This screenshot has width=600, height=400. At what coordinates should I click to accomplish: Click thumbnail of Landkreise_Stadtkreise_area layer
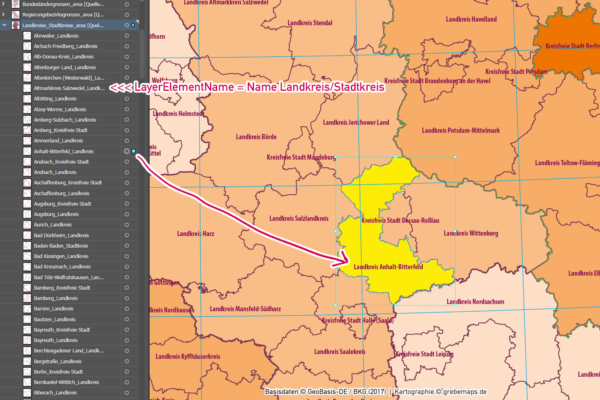tap(16, 25)
